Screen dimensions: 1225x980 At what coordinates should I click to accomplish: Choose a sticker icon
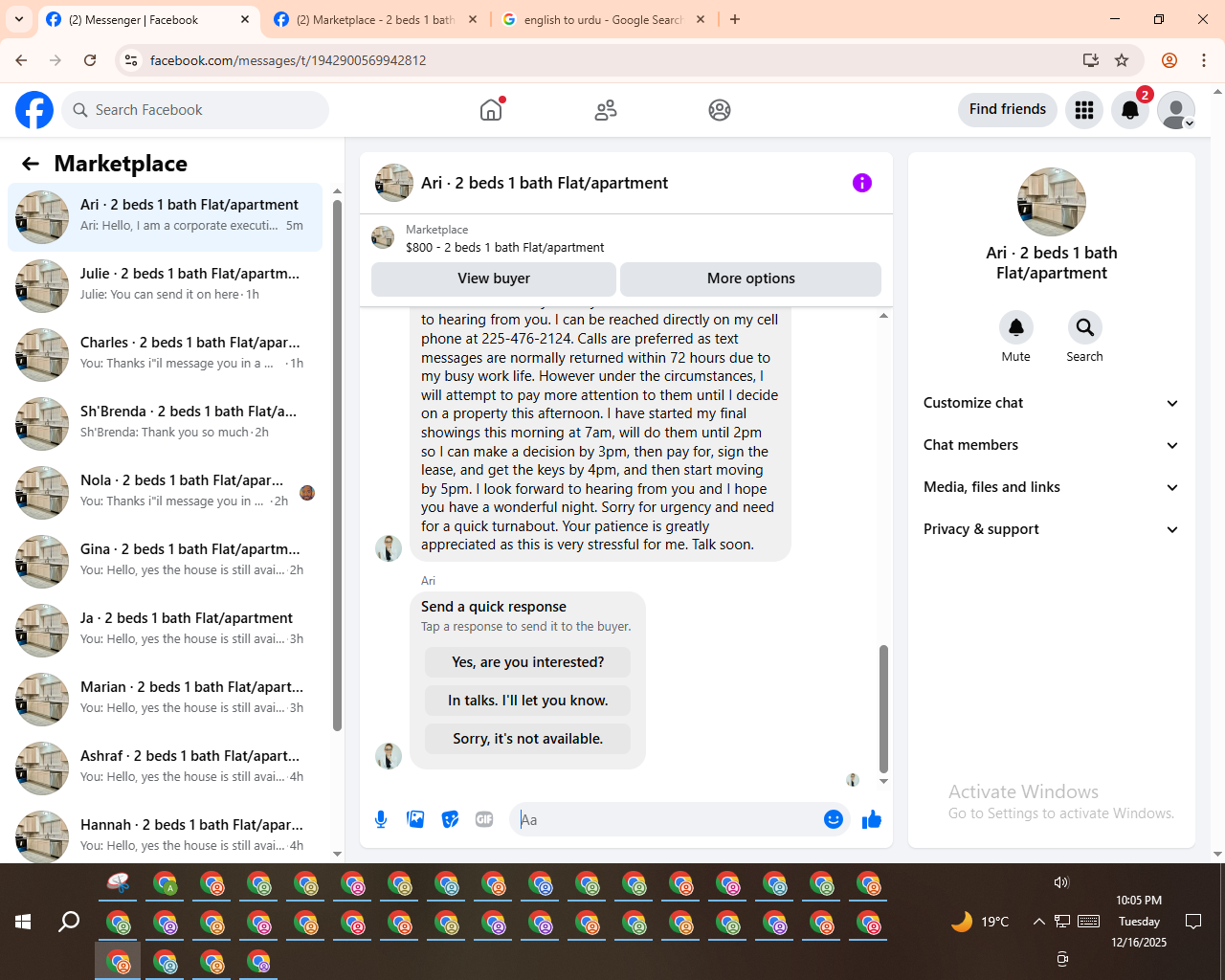point(450,819)
